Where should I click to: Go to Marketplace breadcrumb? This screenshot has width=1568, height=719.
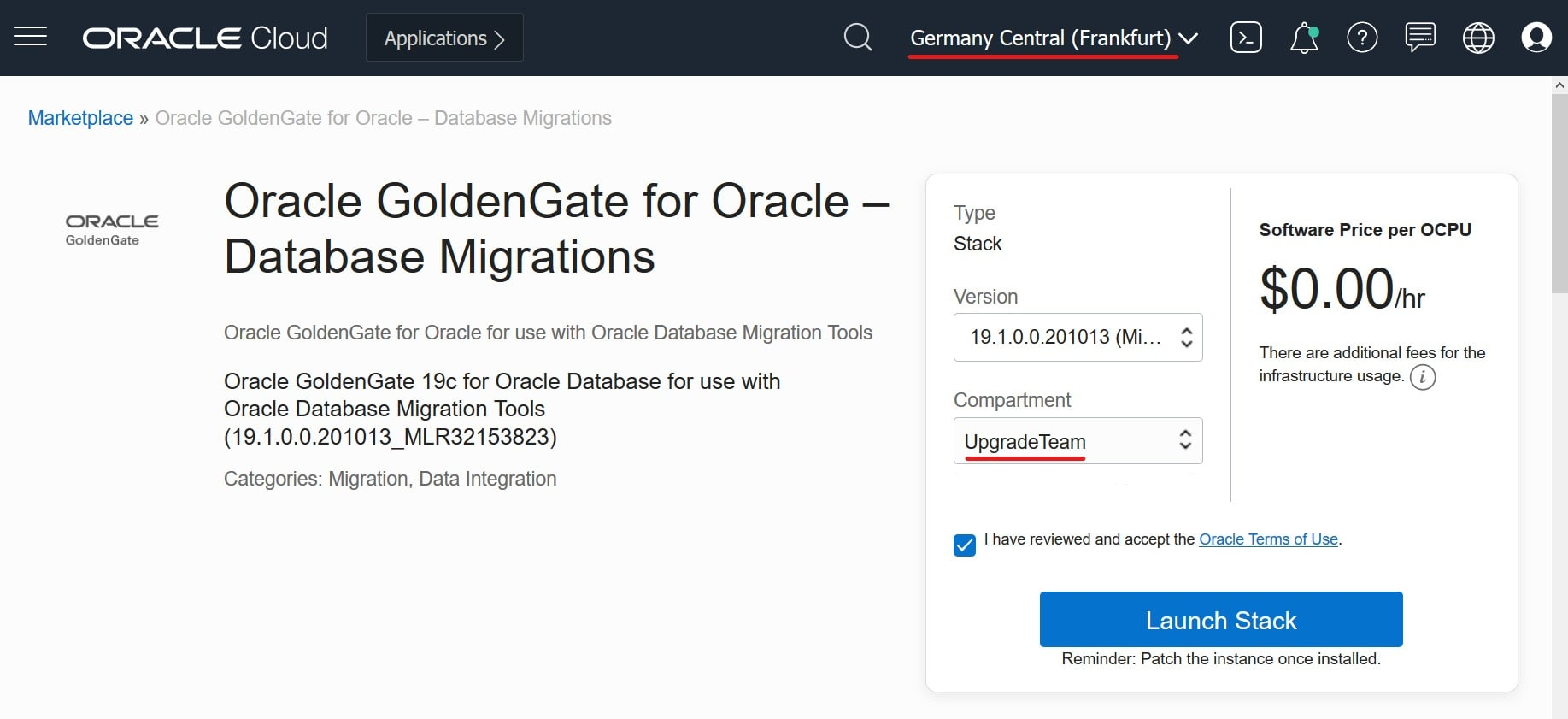point(80,118)
